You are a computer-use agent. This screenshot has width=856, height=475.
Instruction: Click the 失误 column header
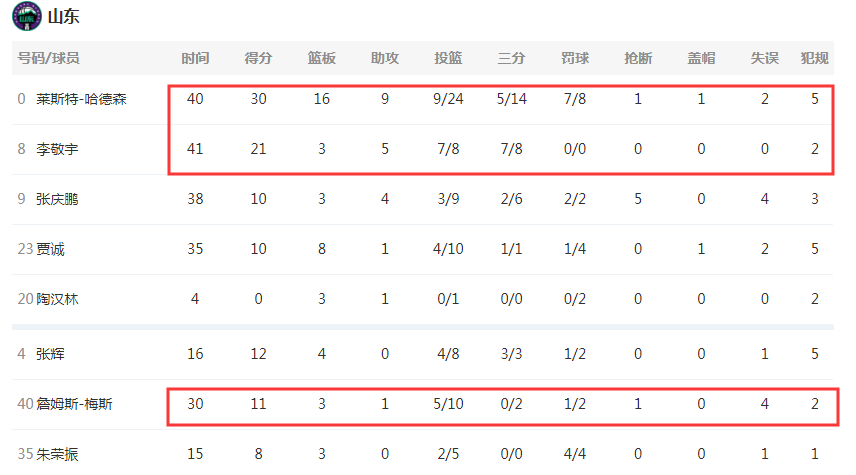point(764,58)
